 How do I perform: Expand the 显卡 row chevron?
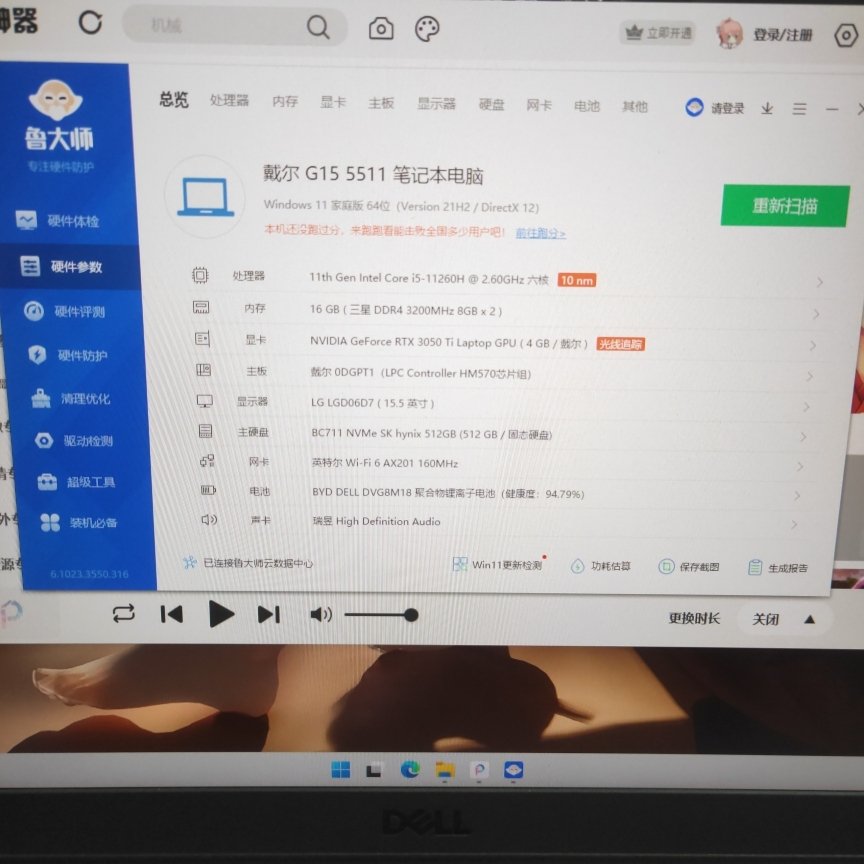pos(813,345)
